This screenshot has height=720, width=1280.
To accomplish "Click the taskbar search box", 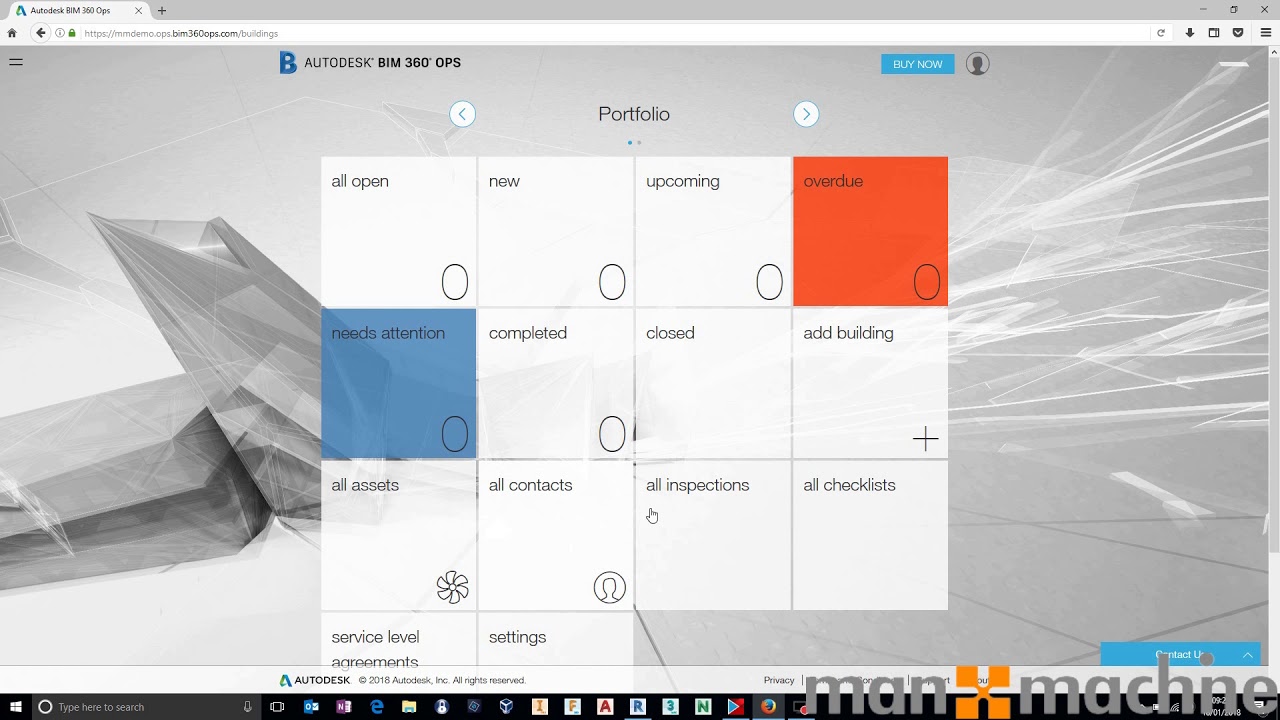I will pos(145,707).
